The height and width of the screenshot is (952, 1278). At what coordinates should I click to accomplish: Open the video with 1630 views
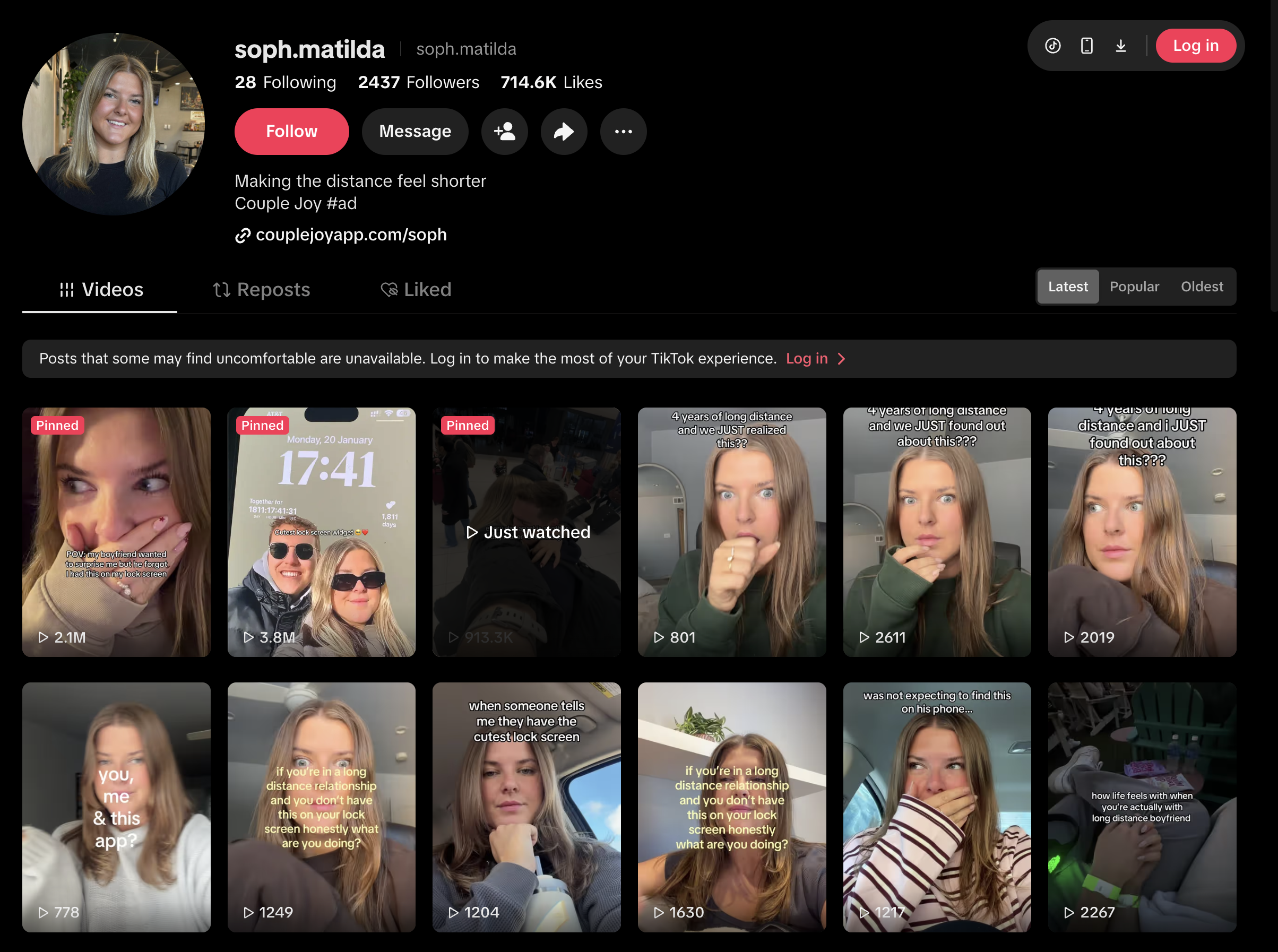point(732,807)
